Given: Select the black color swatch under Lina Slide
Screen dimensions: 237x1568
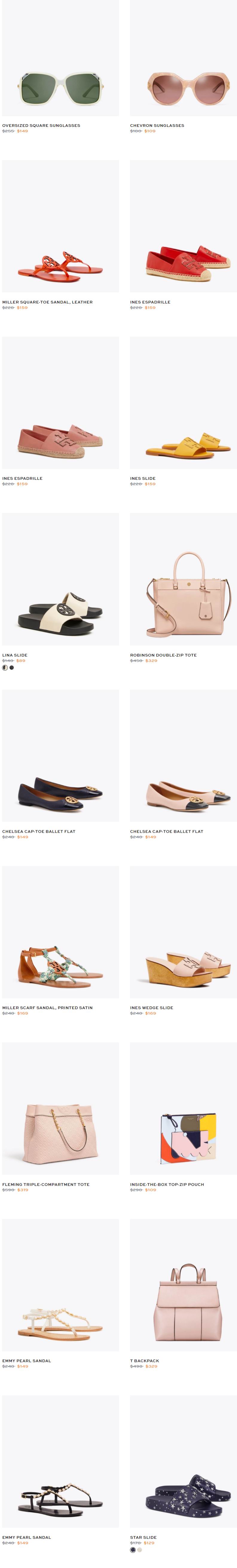Looking at the screenshot, I should coord(12,668).
